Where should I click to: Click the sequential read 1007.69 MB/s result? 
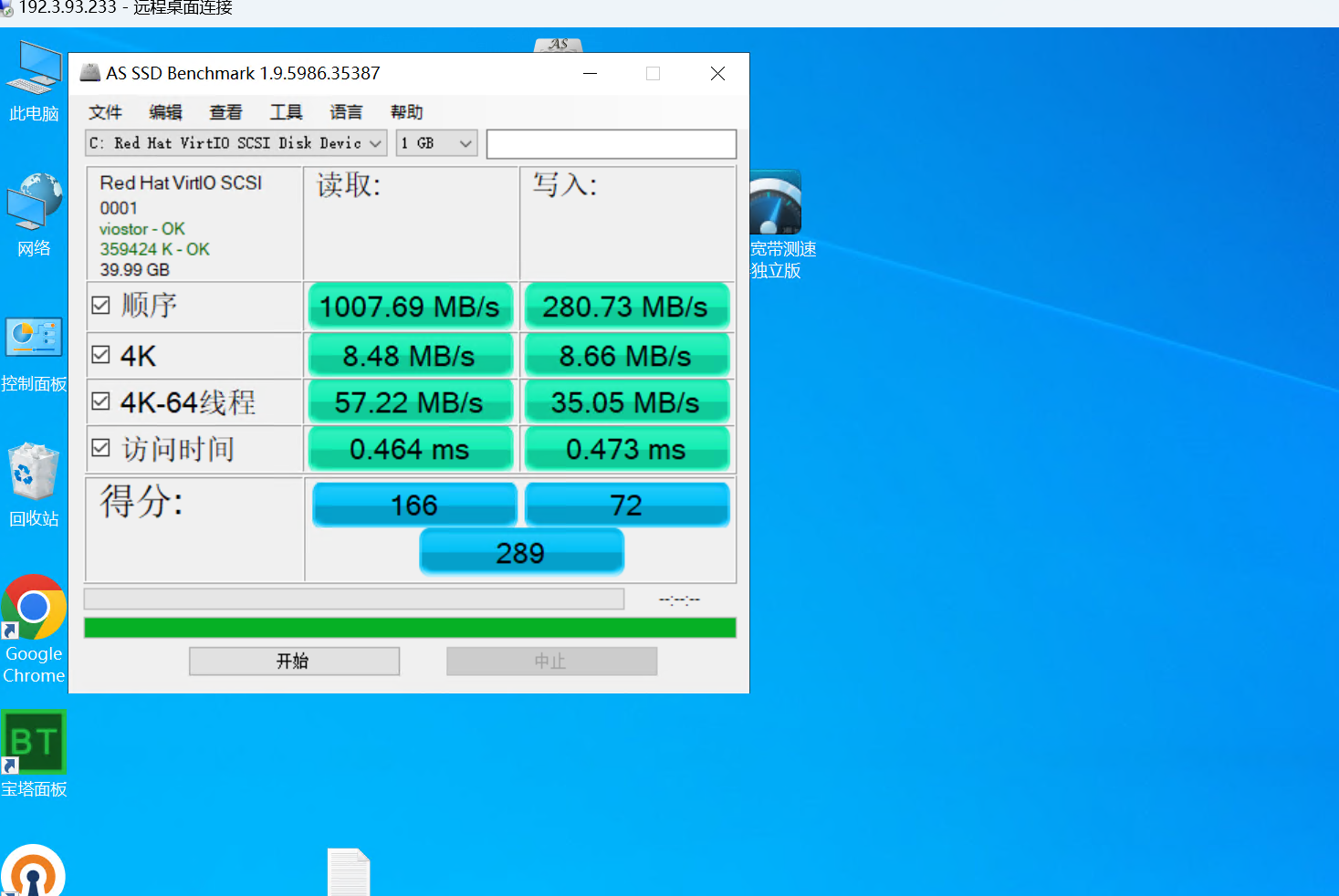[x=410, y=307]
